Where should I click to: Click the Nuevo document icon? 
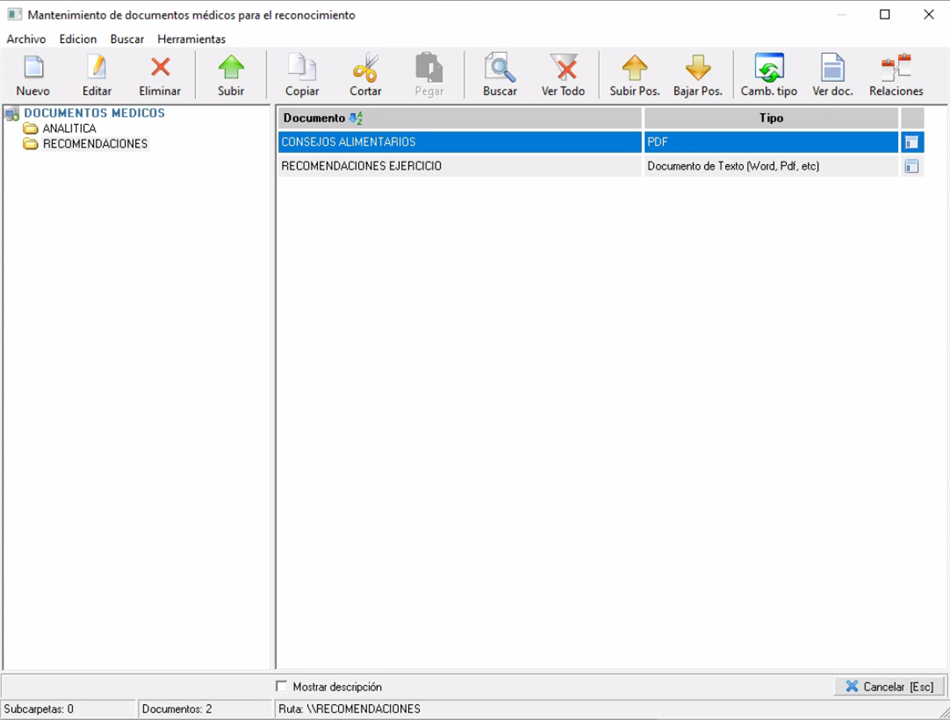click(33, 69)
